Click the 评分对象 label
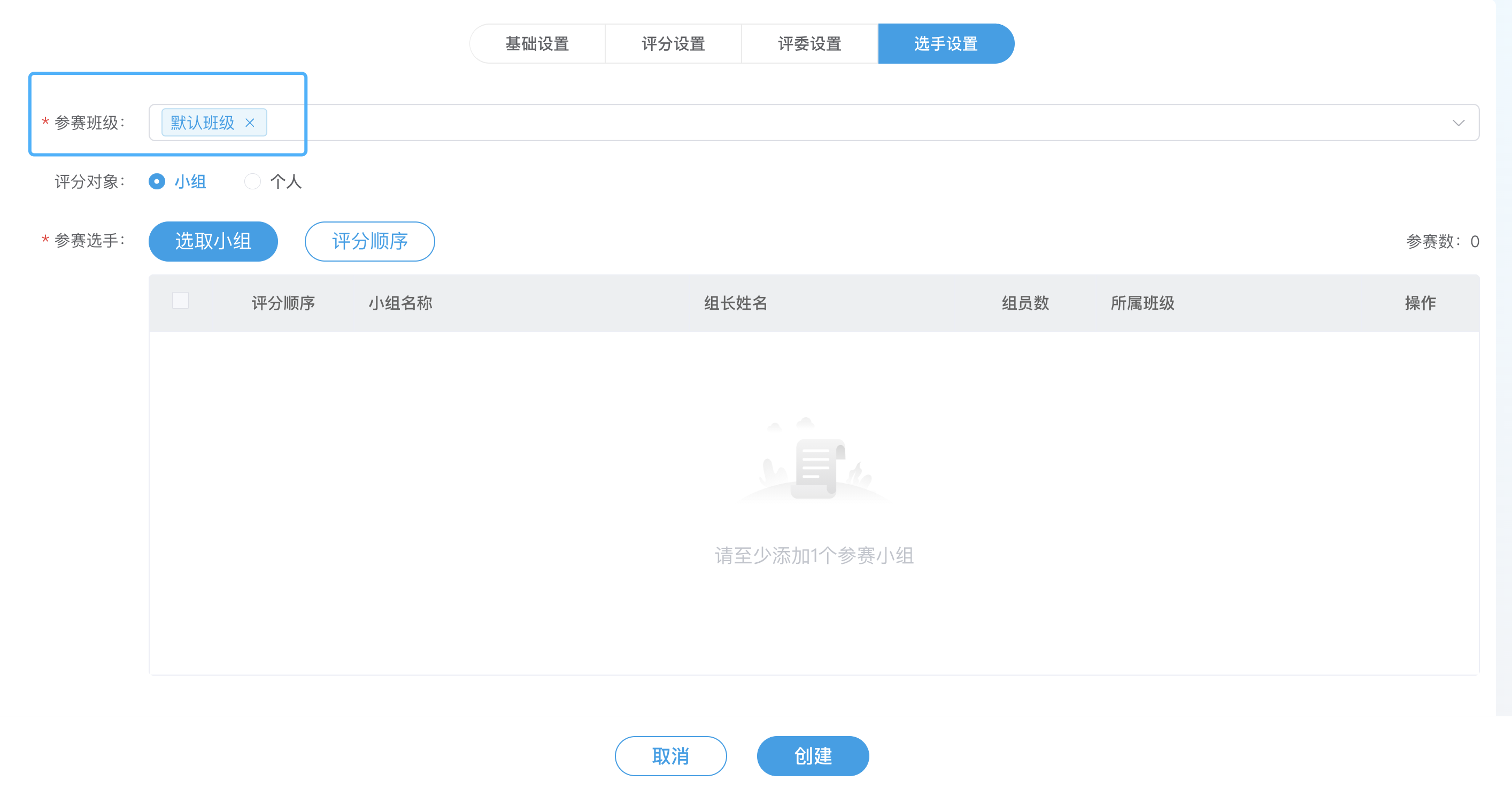This screenshot has height=796, width=1512. tap(90, 181)
